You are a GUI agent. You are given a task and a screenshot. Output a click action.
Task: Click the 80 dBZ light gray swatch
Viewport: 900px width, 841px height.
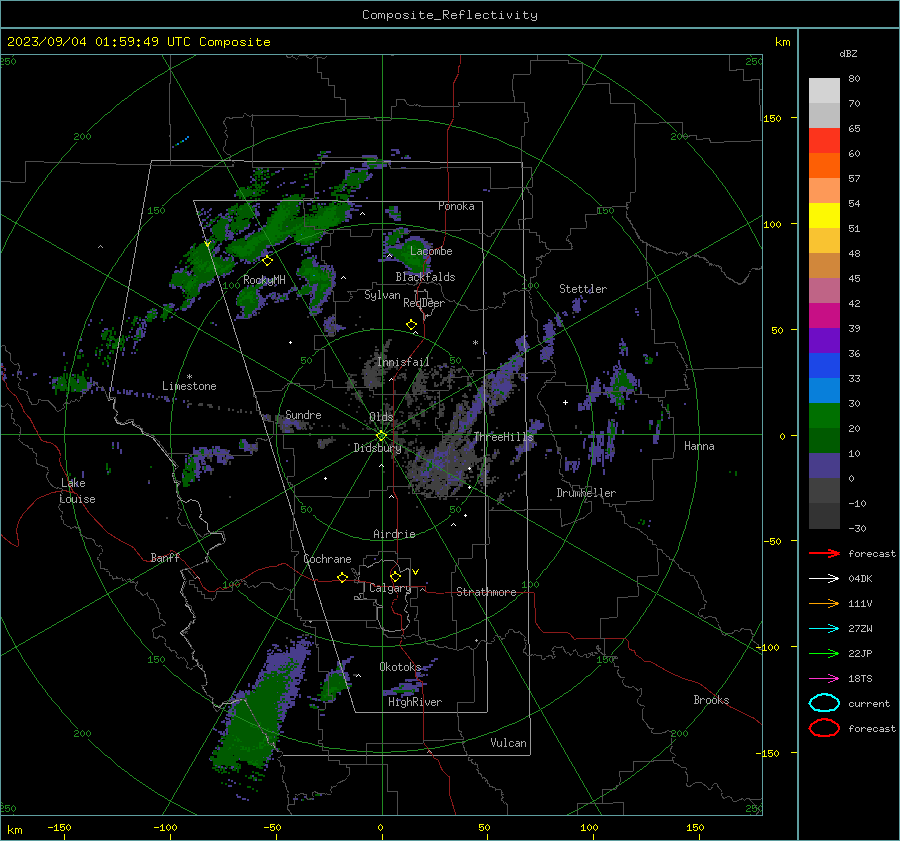click(824, 90)
